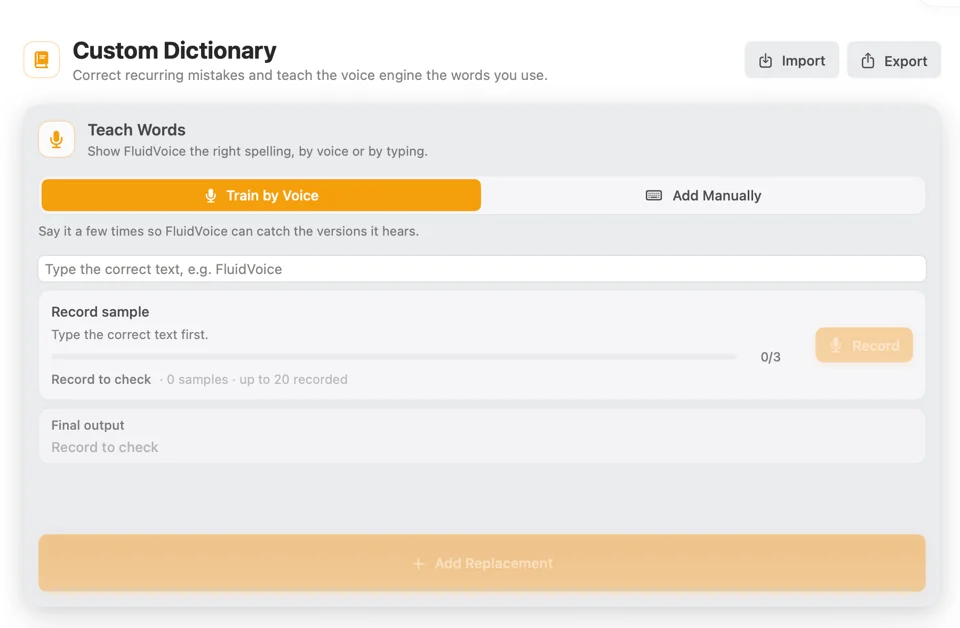The height and width of the screenshot is (628, 960).
Task: Click the Record sample label
Action: [x=100, y=312]
